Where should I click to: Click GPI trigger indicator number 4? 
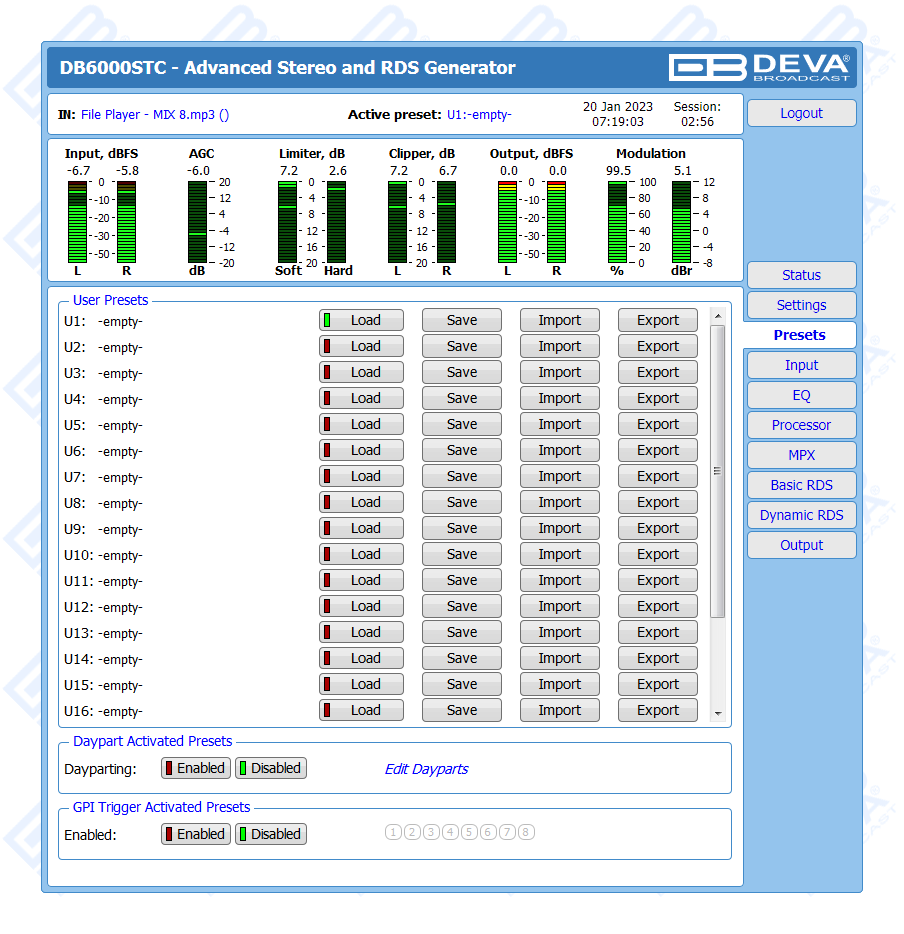pos(450,832)
